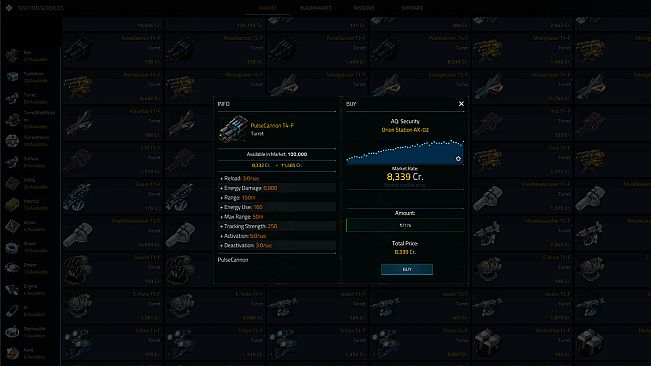Click the PulseCannon T4-F turret icon in Info
Image resolution: width=651 pixels, height=366 pixels.
[x=233, y=129]
